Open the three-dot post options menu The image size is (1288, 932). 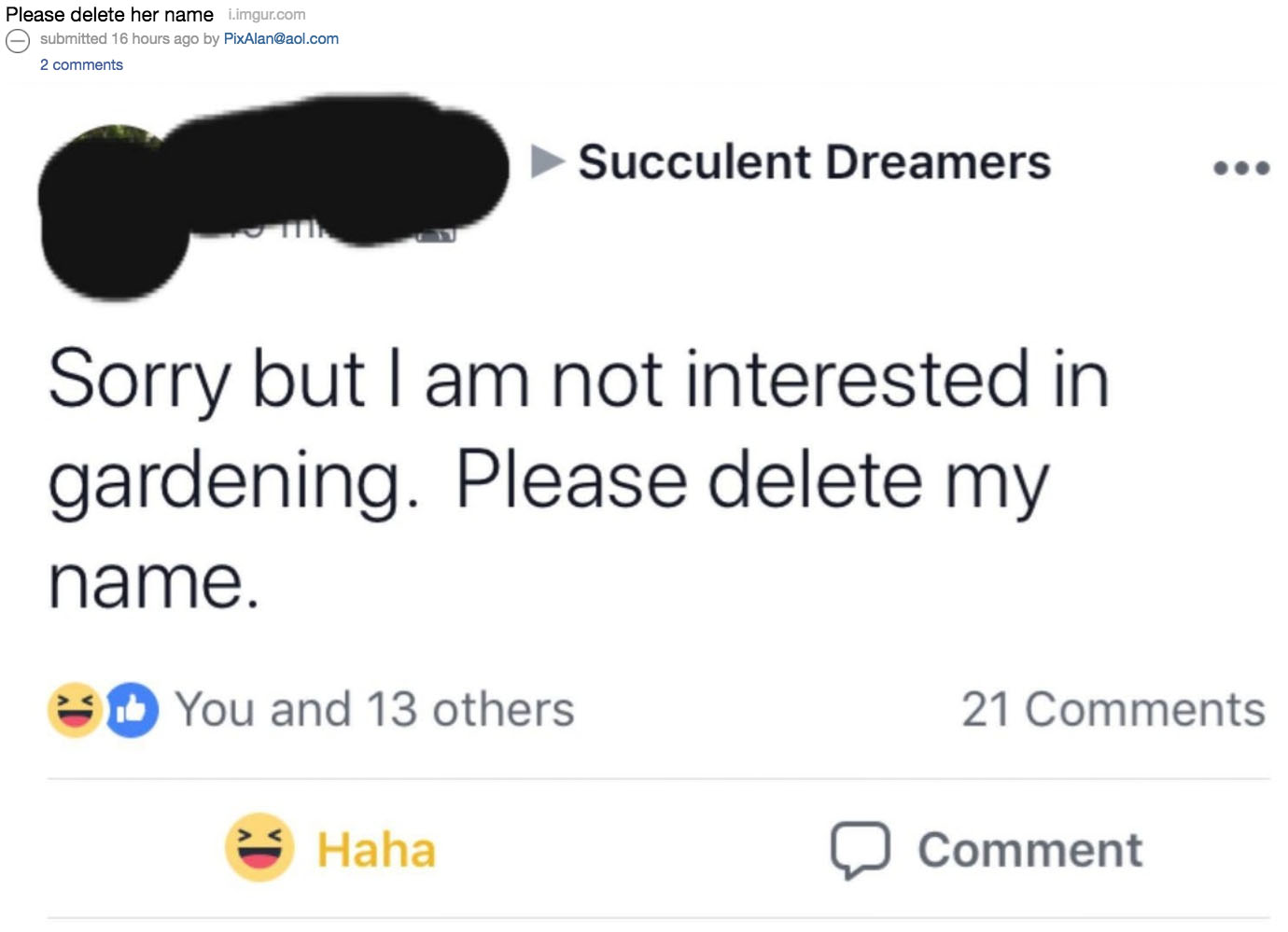(x=1240, y=168)
